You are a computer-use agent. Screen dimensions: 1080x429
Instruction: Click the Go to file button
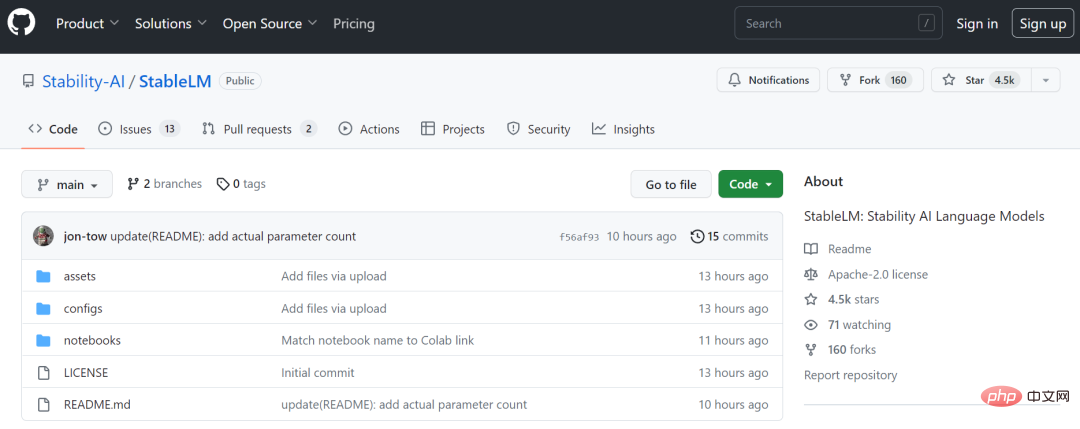coord(671,184)
